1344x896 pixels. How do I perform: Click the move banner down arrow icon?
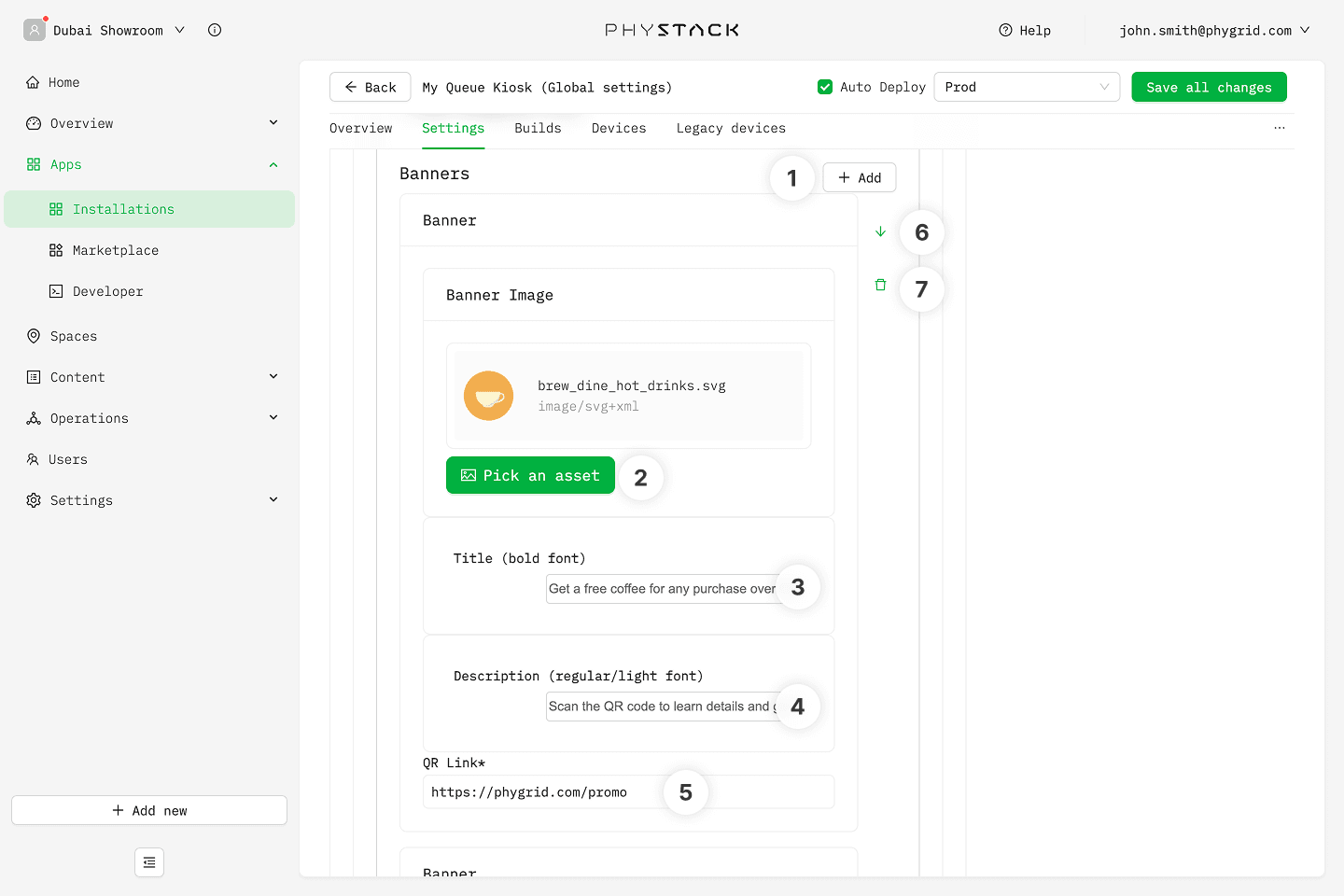point(880,231)
